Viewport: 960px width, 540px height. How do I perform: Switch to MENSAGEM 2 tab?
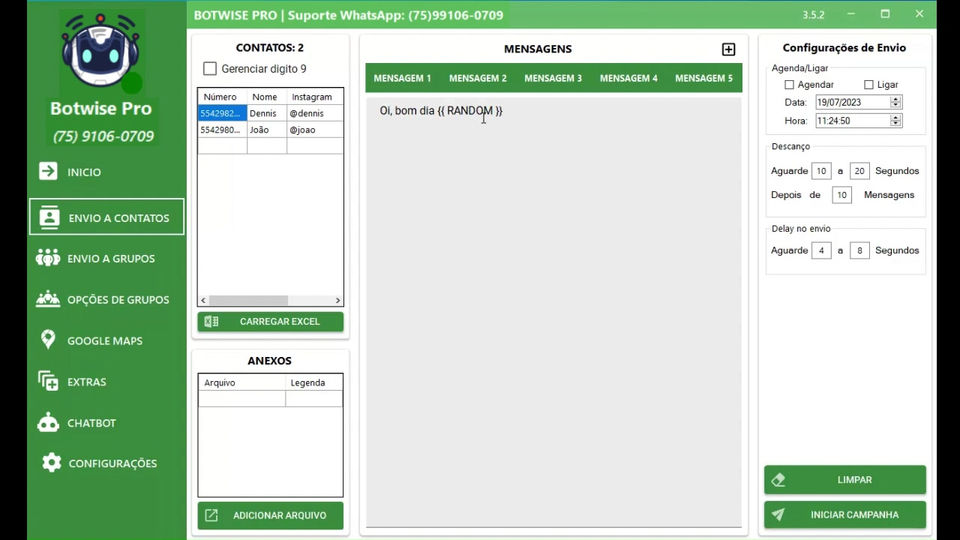pos(478,78)
